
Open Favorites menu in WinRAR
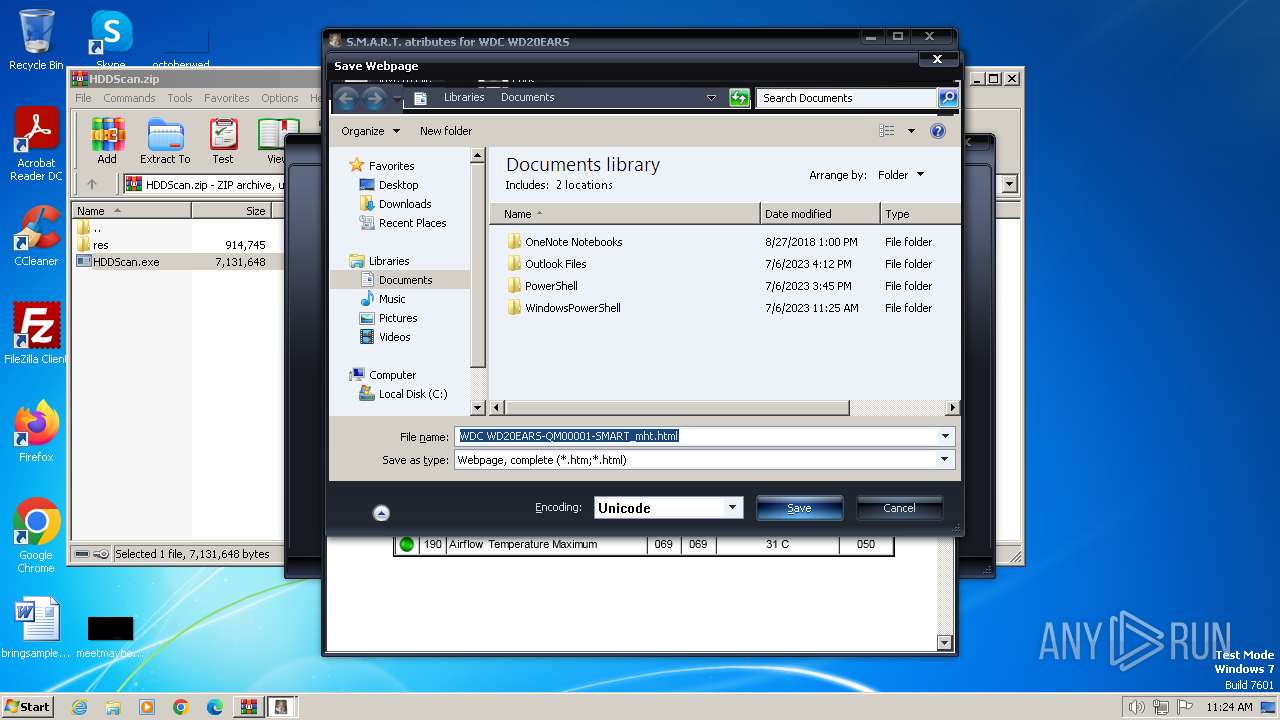[x=227, y=98]
